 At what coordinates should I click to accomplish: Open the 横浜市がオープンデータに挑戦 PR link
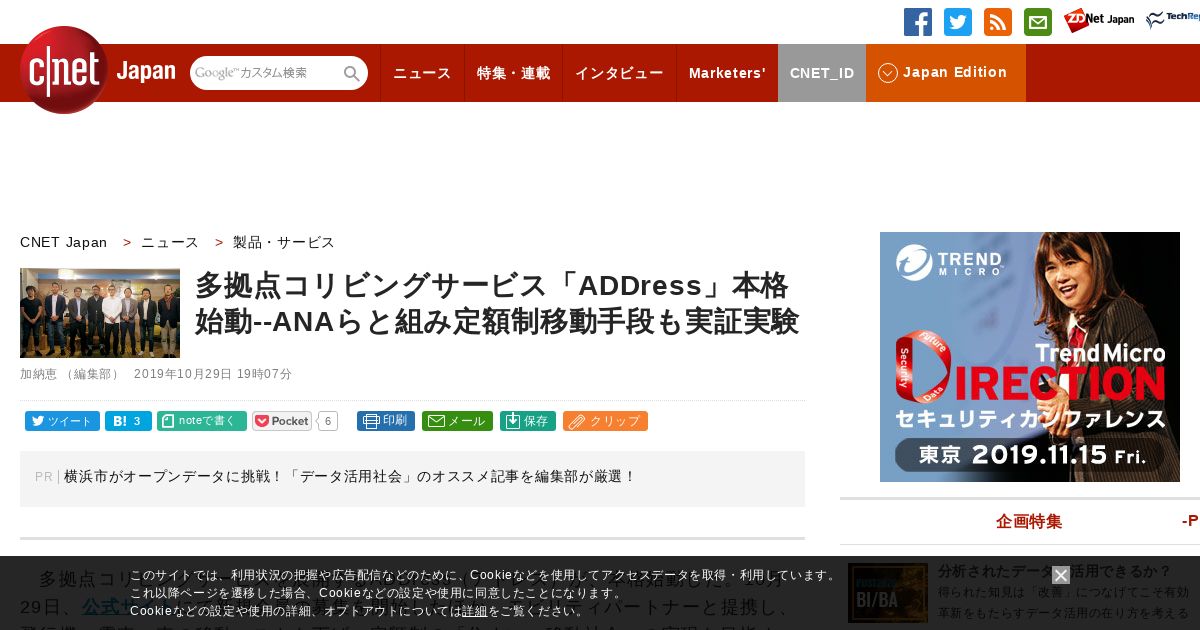click(350, 477)
